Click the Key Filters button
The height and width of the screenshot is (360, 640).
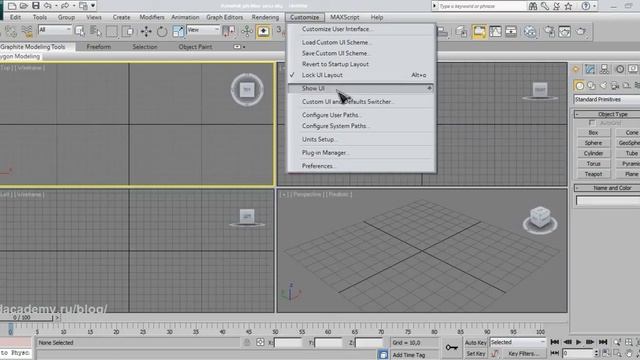(524, 354)
